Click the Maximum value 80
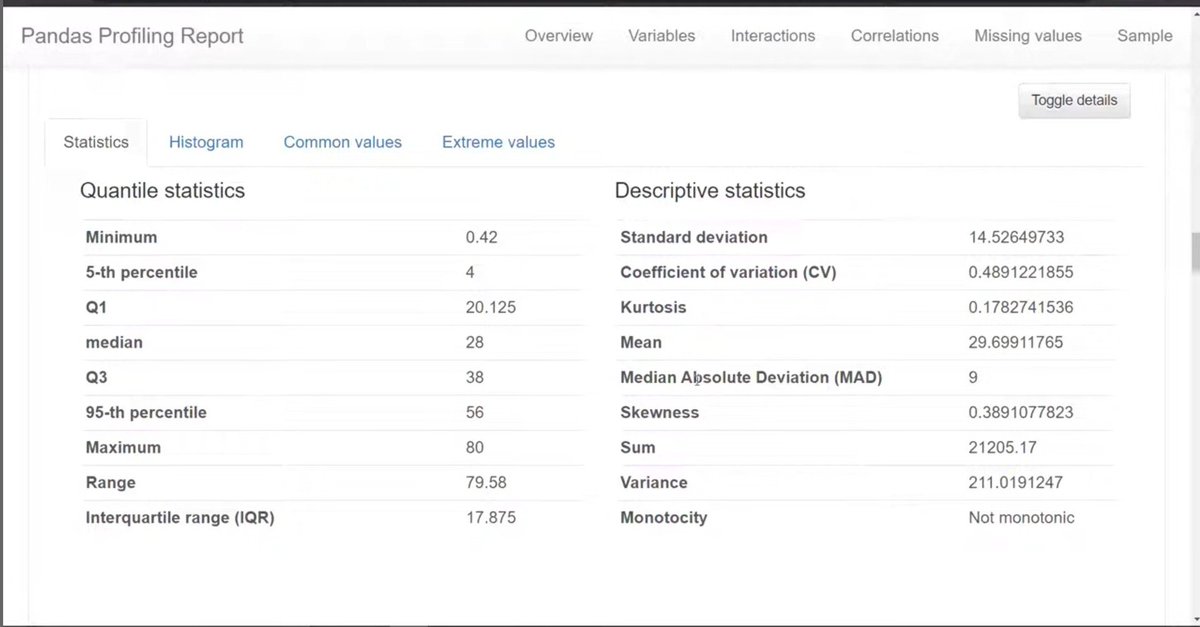 [474, 447]
